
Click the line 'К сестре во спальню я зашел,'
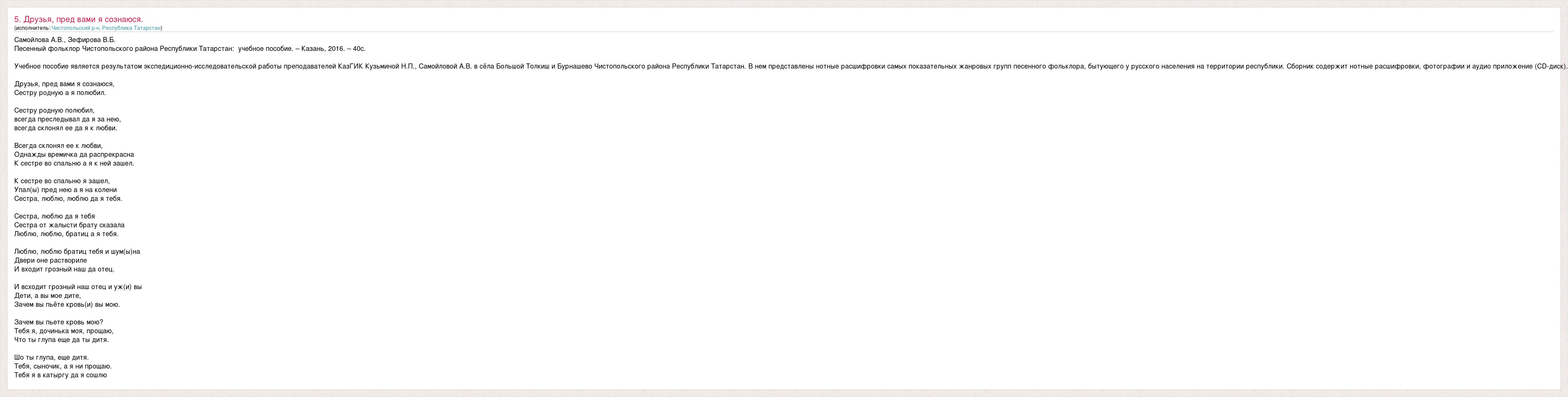[61, 181]
